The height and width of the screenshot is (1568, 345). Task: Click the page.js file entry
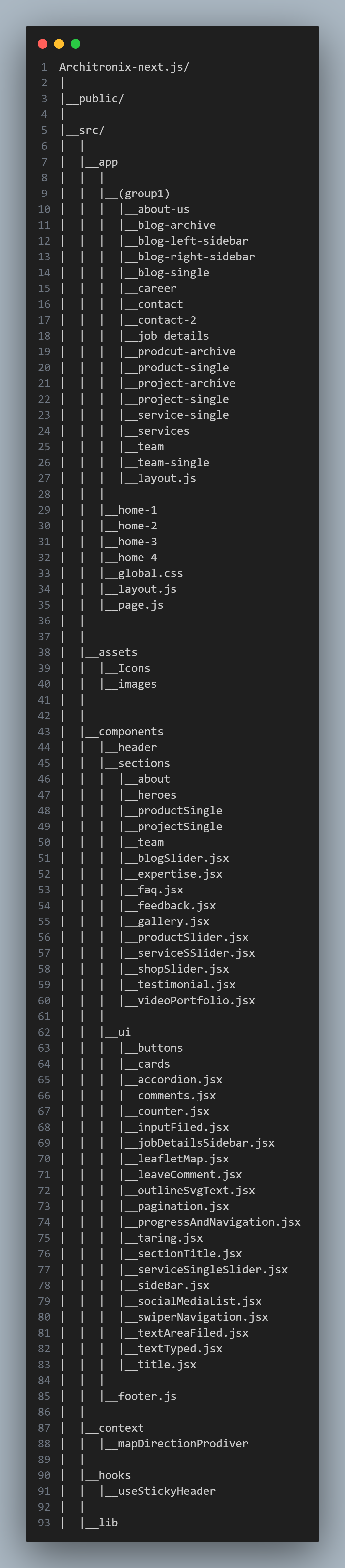(x=141, y=605)
